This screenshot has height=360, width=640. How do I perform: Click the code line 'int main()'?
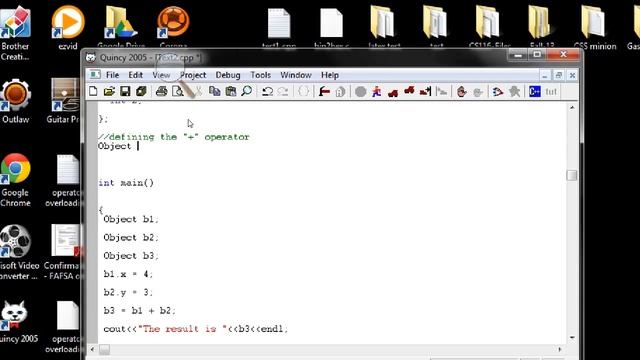coord(126,183)
